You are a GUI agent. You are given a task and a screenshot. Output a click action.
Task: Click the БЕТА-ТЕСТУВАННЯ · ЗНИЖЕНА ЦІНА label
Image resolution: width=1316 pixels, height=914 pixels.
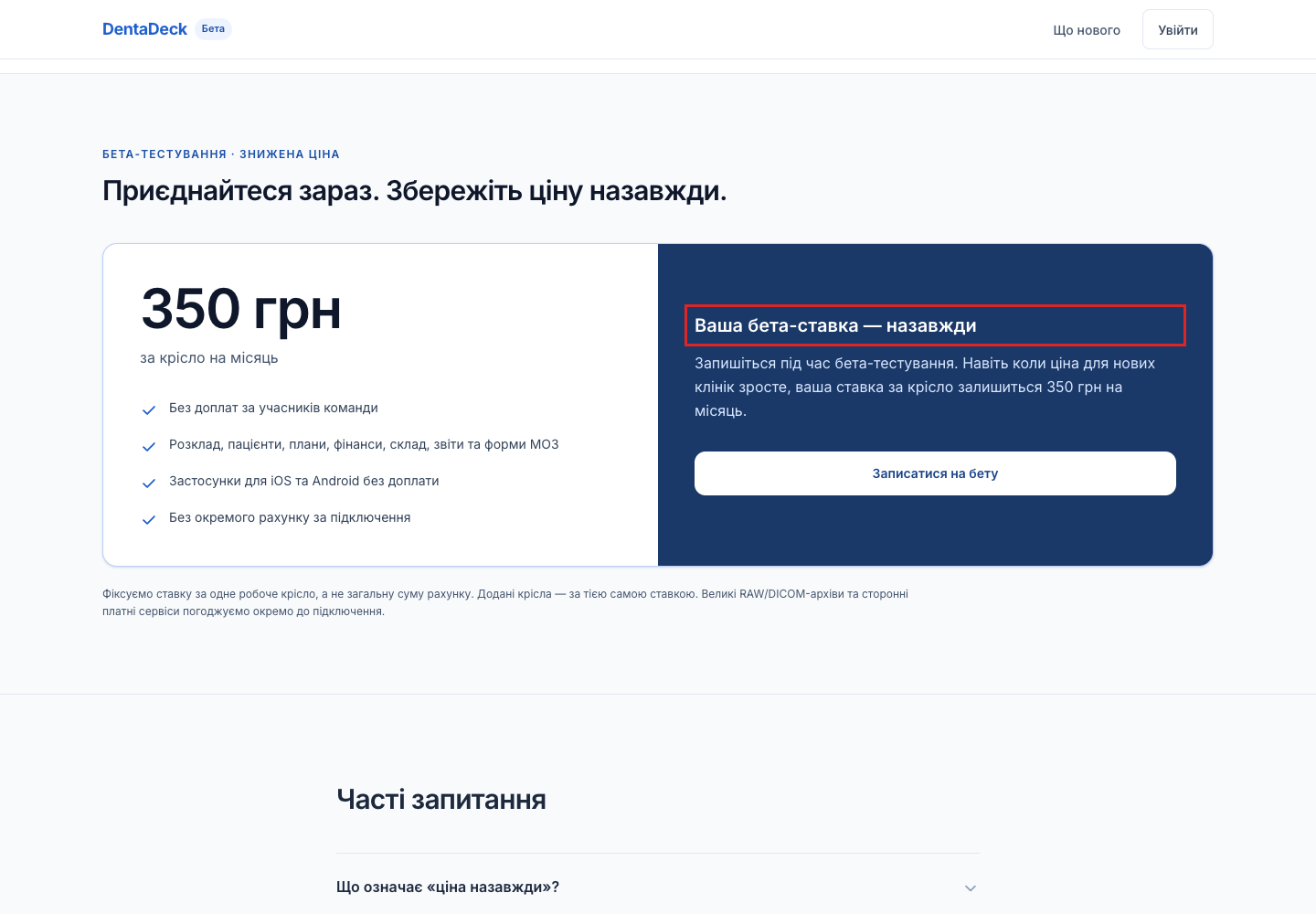[x=221, y=154]
